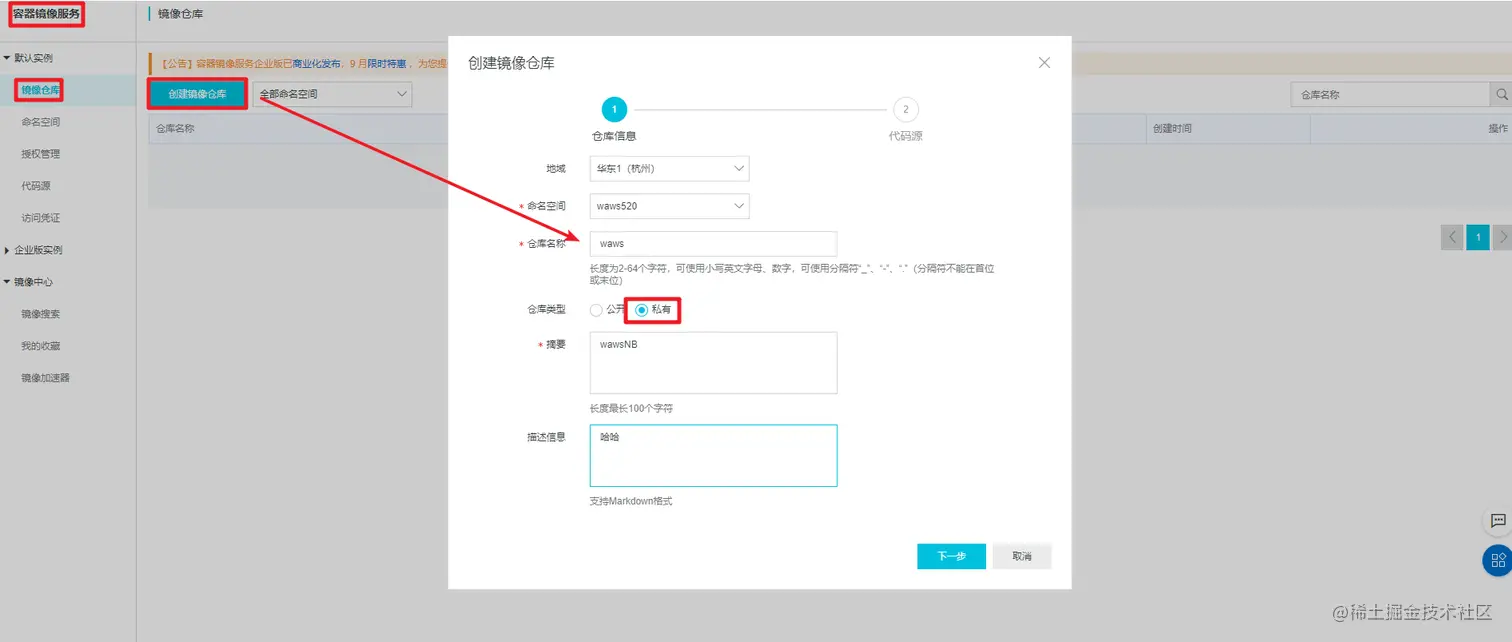
Task: Open the chat feedback icon at right edge
Action: [1497, 521]
